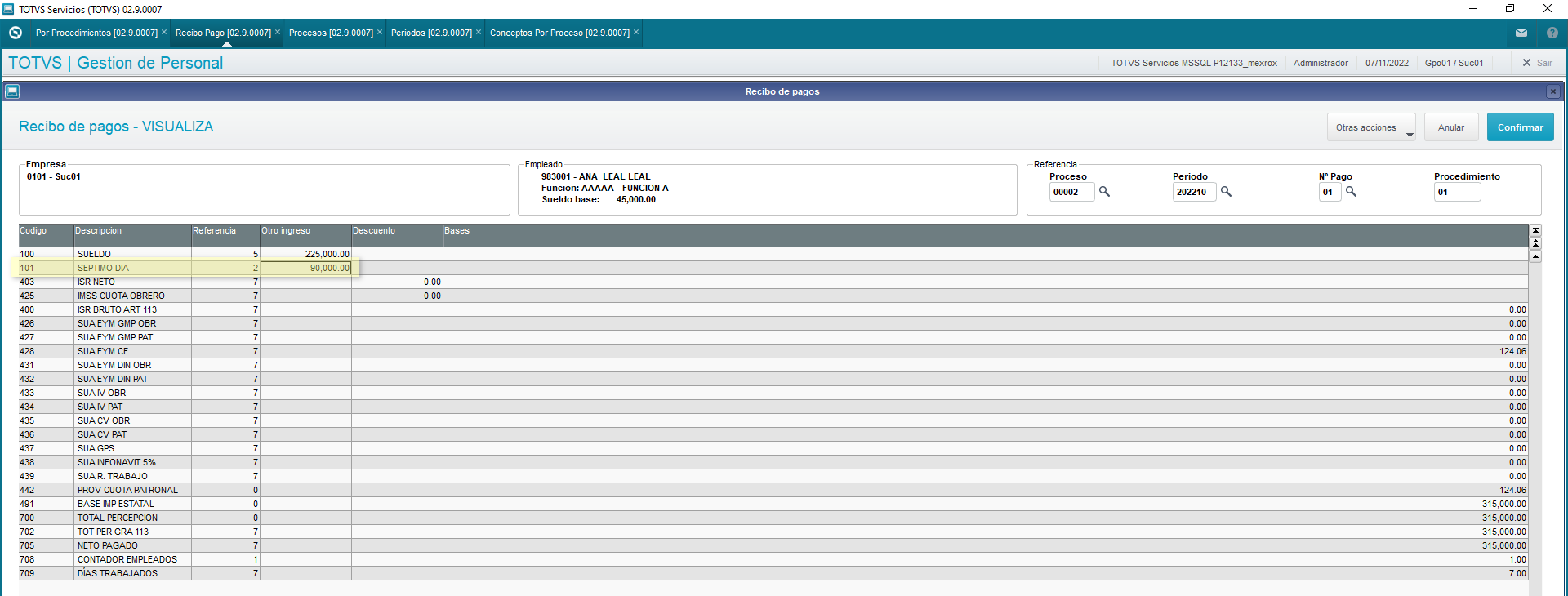
Task: Select the SUELDO row
Action: [773, 254]
